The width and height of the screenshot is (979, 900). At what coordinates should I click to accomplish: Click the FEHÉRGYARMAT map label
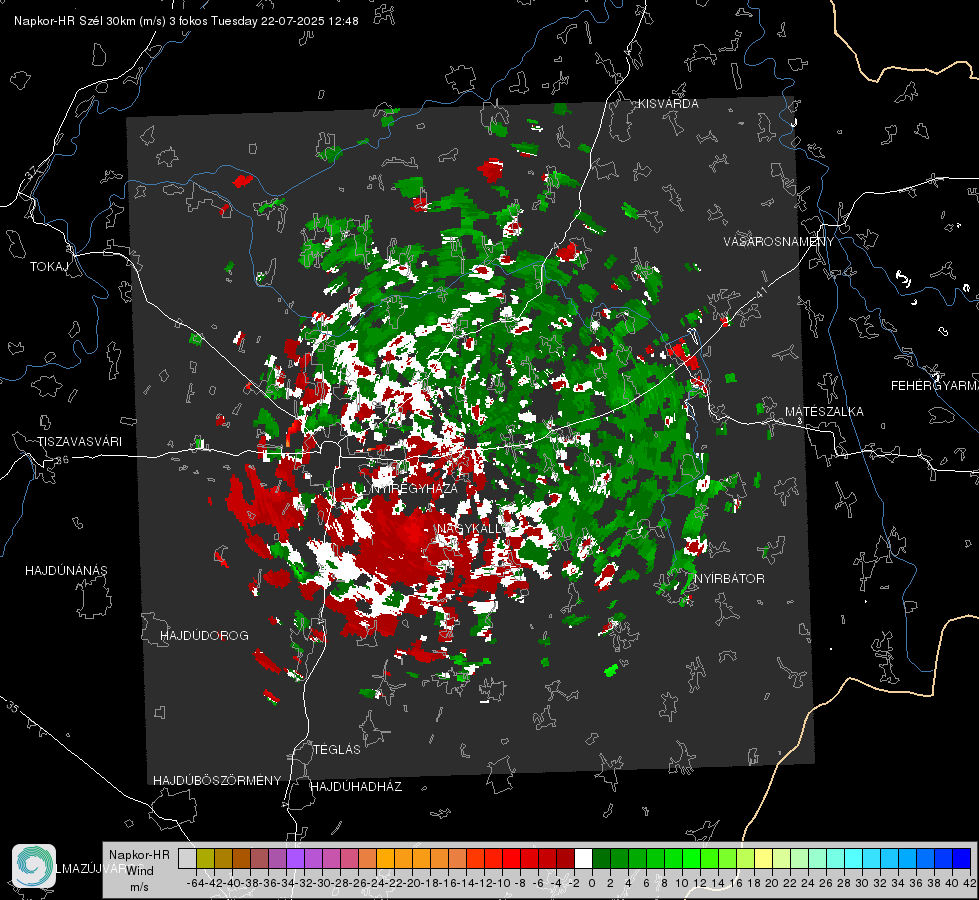(x=935, y=386)
